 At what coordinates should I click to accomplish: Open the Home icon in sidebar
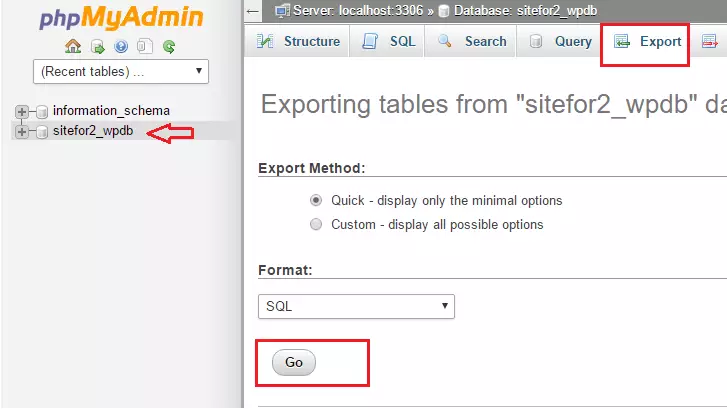(x=73, y=46)
